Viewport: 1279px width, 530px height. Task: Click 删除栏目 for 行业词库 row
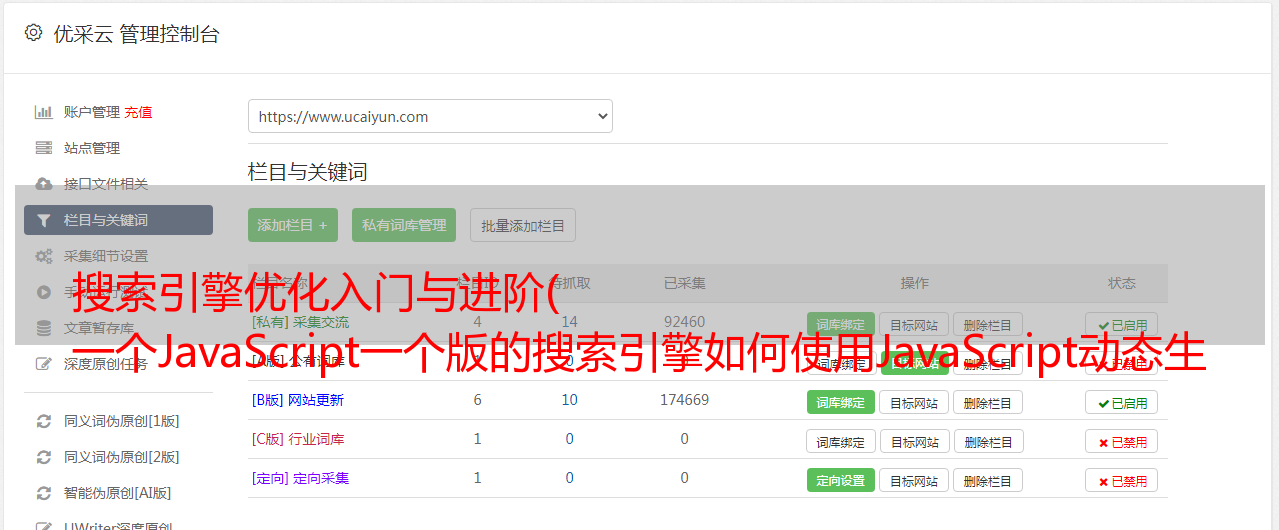coord(988,441)
